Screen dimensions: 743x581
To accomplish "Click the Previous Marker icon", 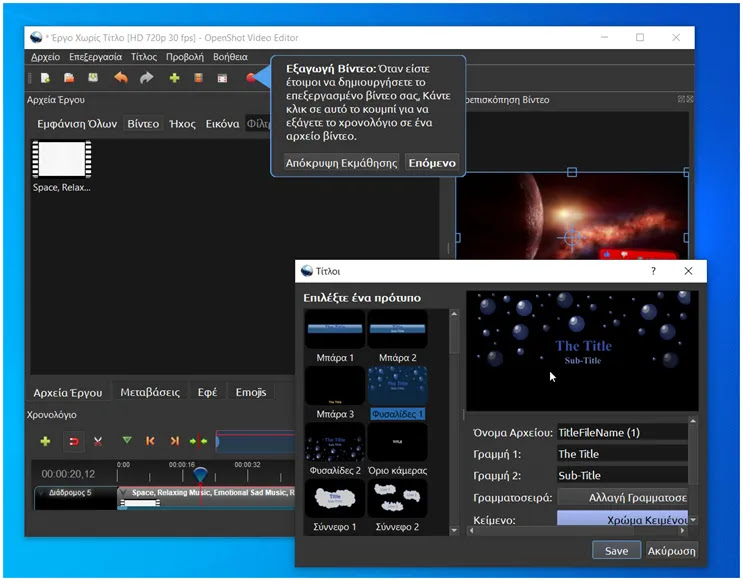I will (150, 441).
